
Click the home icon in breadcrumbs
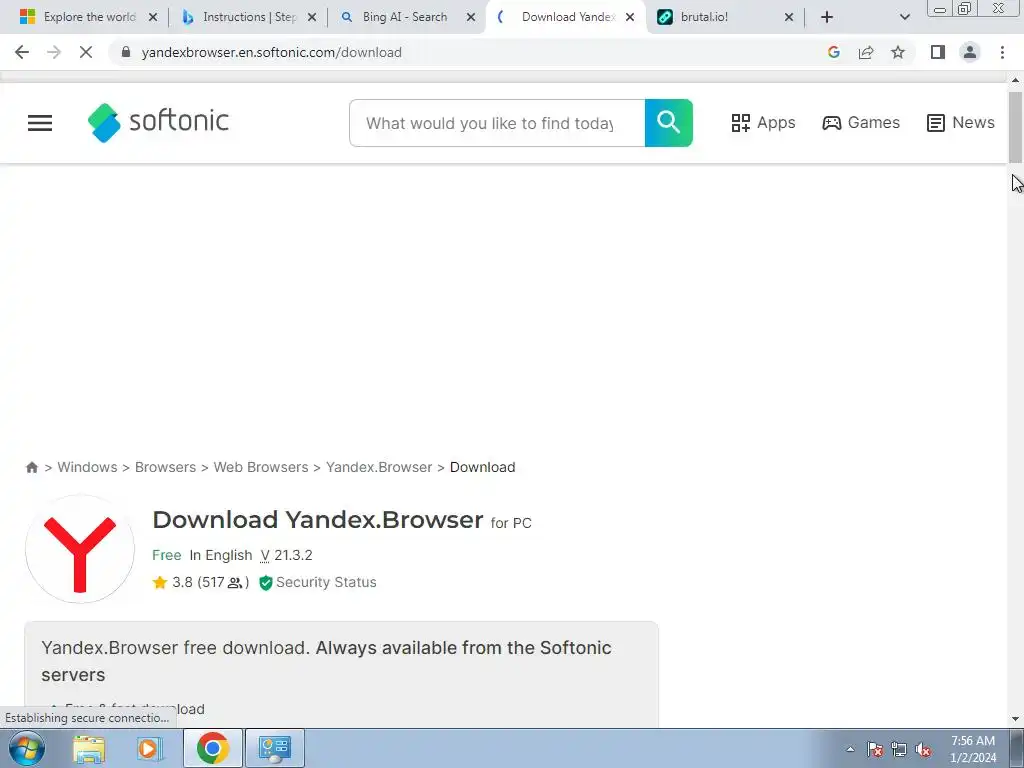31,468
